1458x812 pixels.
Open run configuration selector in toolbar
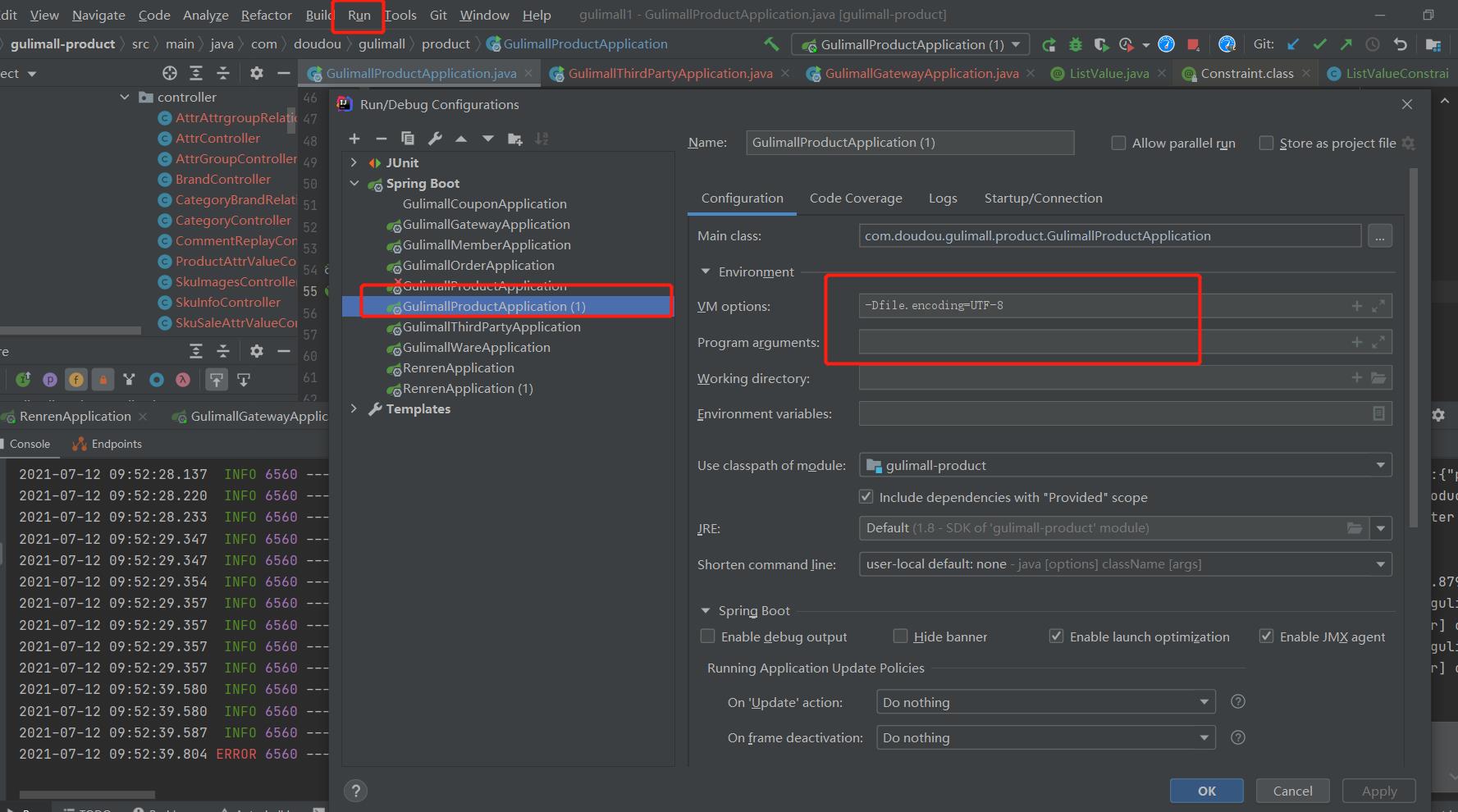pyautogui.click(x=911, y=44)
